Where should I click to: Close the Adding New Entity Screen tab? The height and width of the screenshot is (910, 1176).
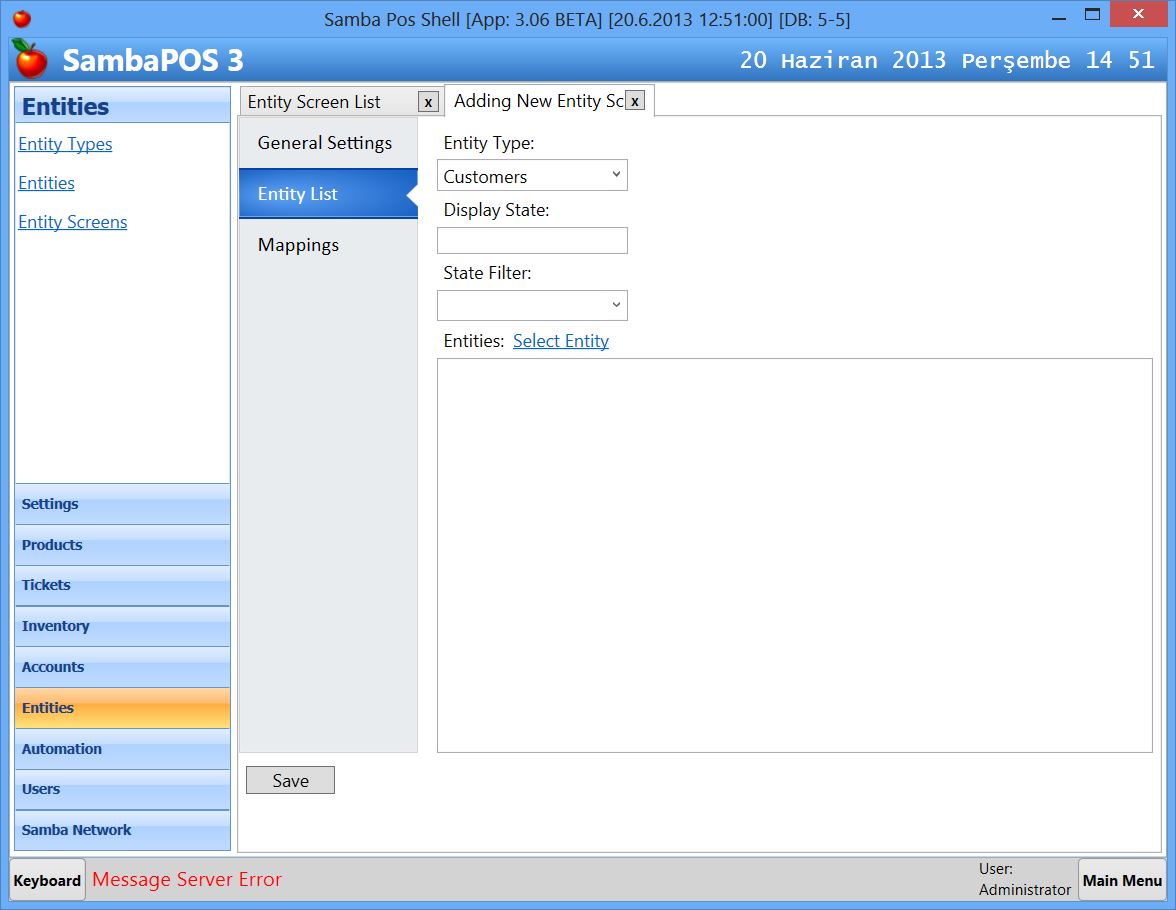635,100
